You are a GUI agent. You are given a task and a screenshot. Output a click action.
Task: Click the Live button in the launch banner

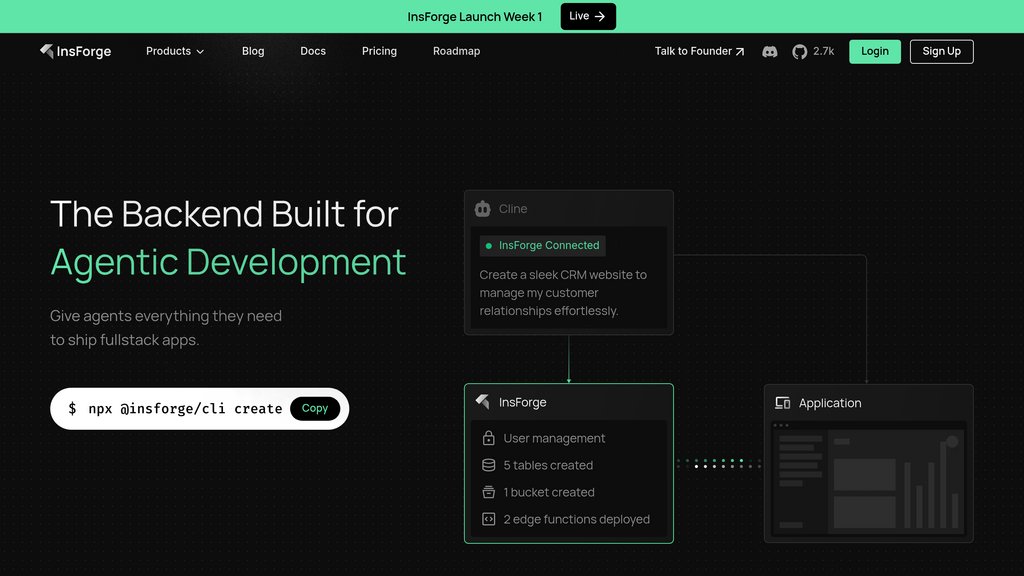tap(587, 16)
